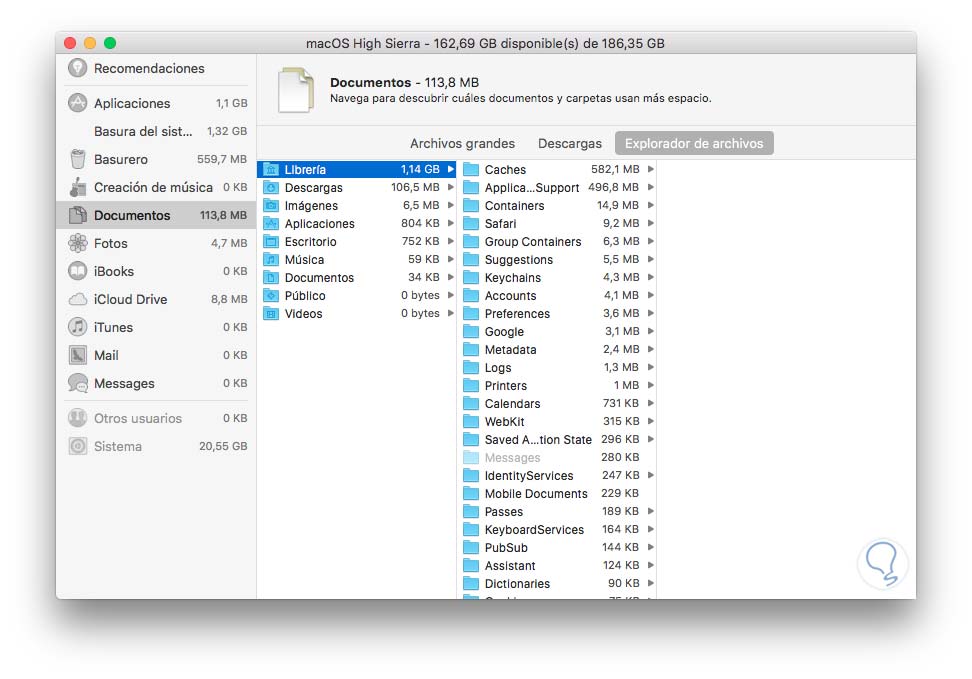Select the Application Support folder row
972x679 pixels.
[x=558, y=187]
